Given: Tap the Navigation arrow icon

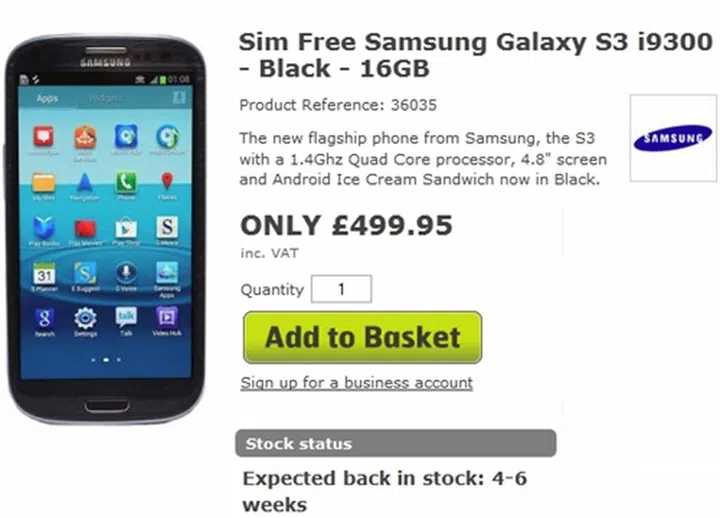Looking at the screenshot, I should pos(84,182).
